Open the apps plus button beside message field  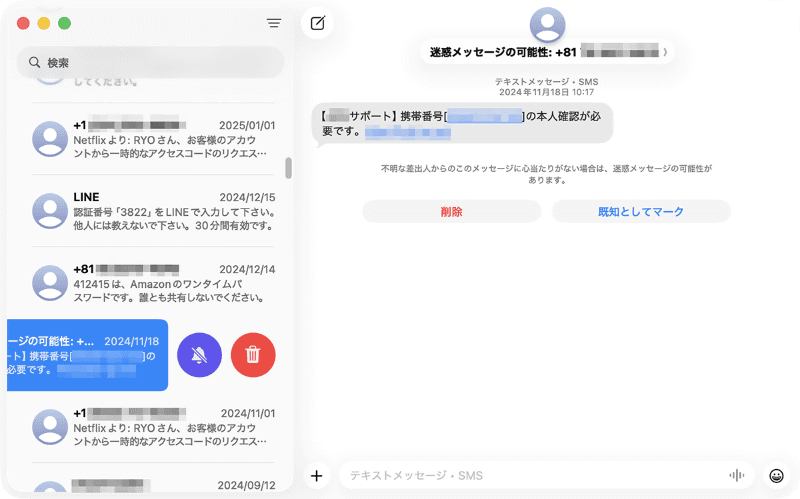click(317, 476)
